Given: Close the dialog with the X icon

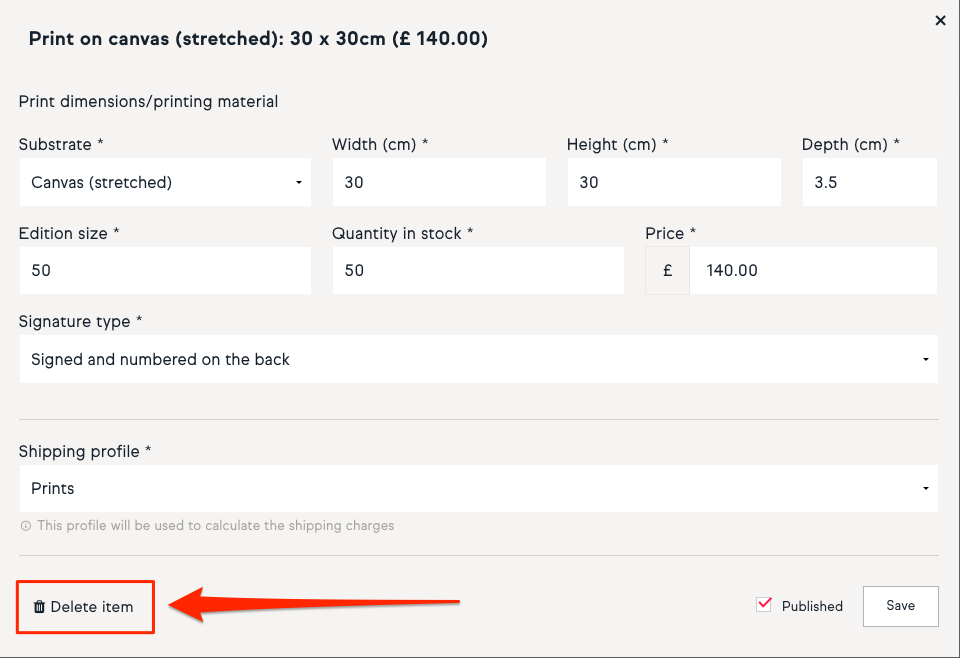Looking at the screenshot, I should (x=940, y=20).
